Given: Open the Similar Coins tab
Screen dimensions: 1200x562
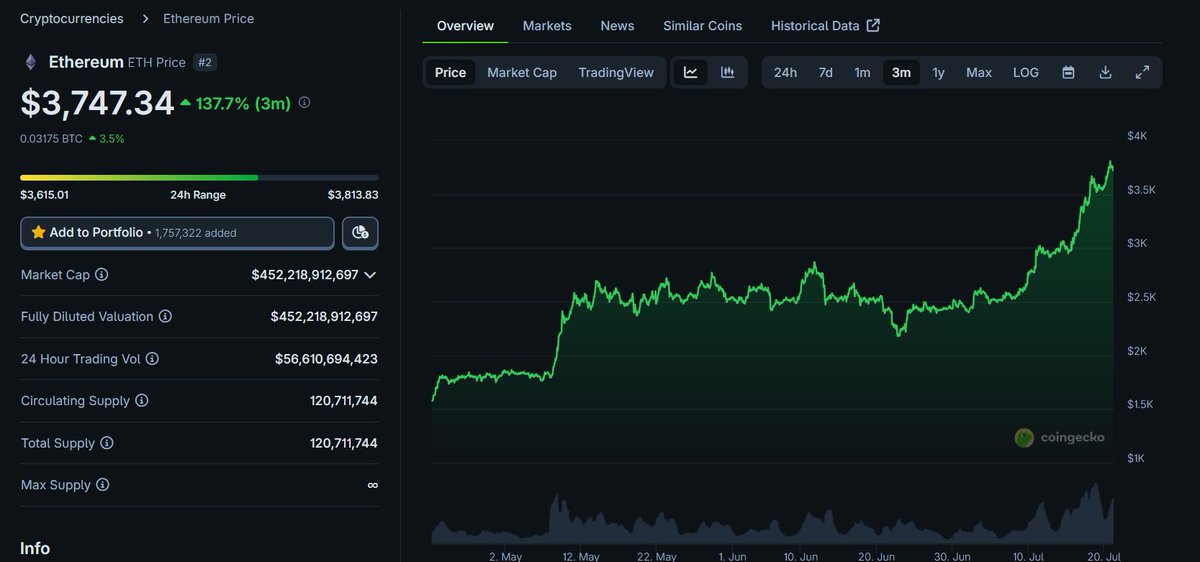Looking at the screenshot, I should (703, 25).
